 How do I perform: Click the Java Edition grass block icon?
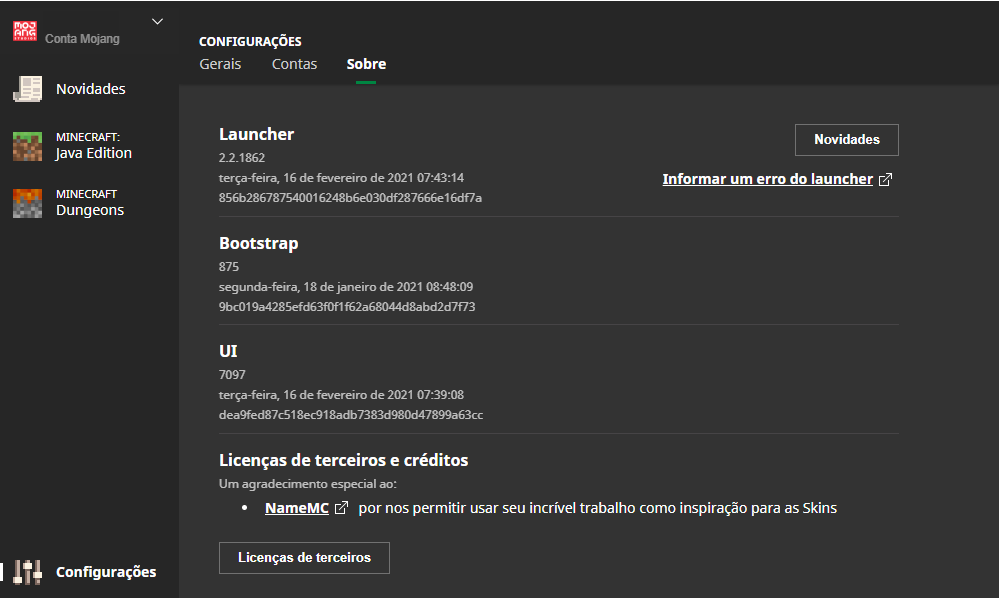(27, 146)
